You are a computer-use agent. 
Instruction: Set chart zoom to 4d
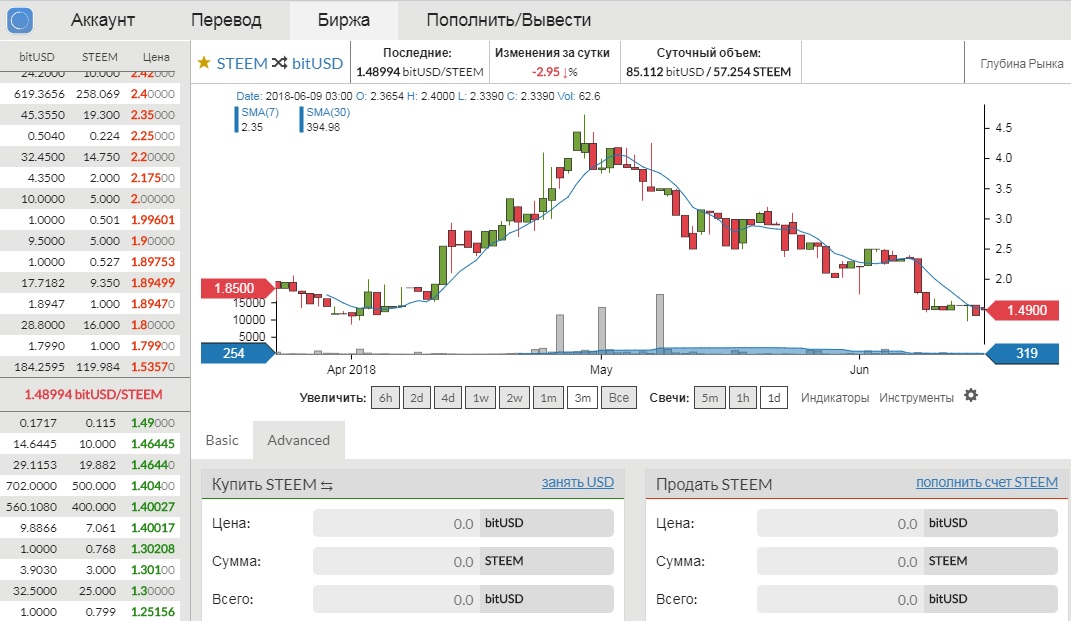tap(448, 398)
